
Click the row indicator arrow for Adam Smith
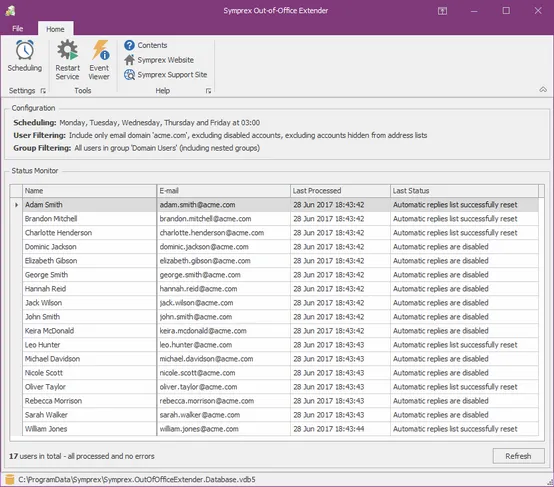[16, 205]
